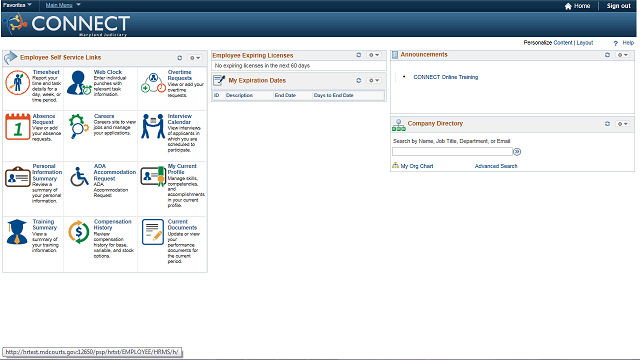Open the Web Clock icon
Viewport: 640px width, 360px height.
click(x=79, y=83)
